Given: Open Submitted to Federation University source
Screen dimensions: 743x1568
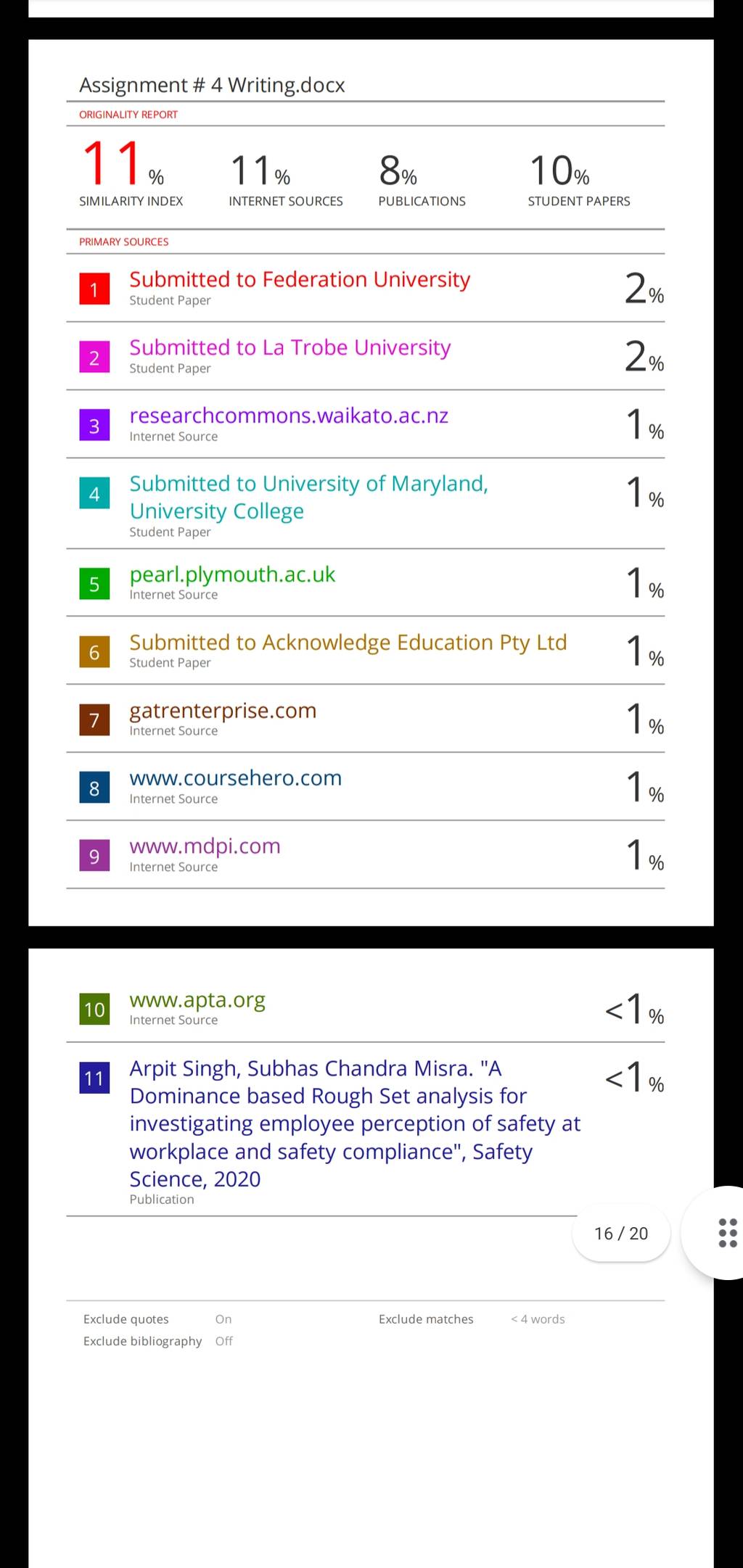Looking at the screenshot, I should point(300,279).
